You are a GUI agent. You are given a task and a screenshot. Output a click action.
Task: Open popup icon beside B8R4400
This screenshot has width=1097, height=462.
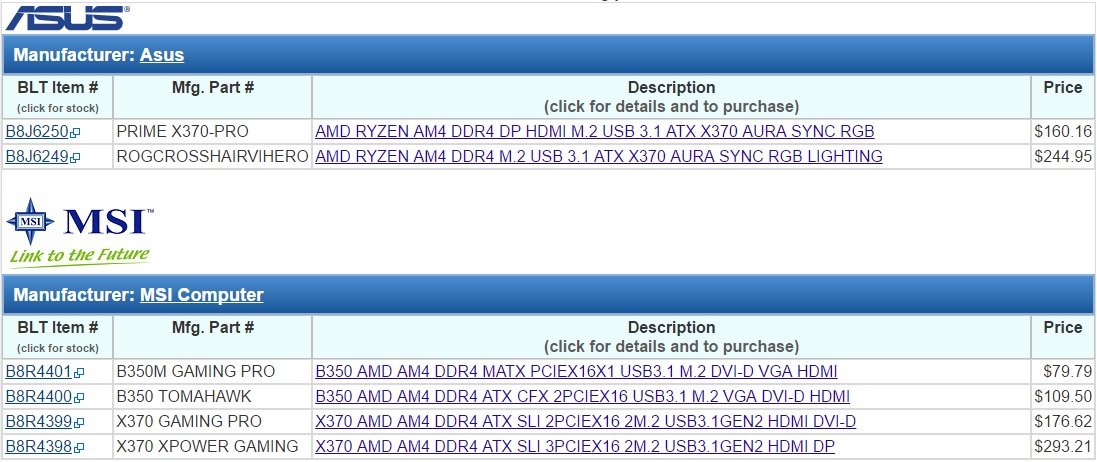point(75,397)
